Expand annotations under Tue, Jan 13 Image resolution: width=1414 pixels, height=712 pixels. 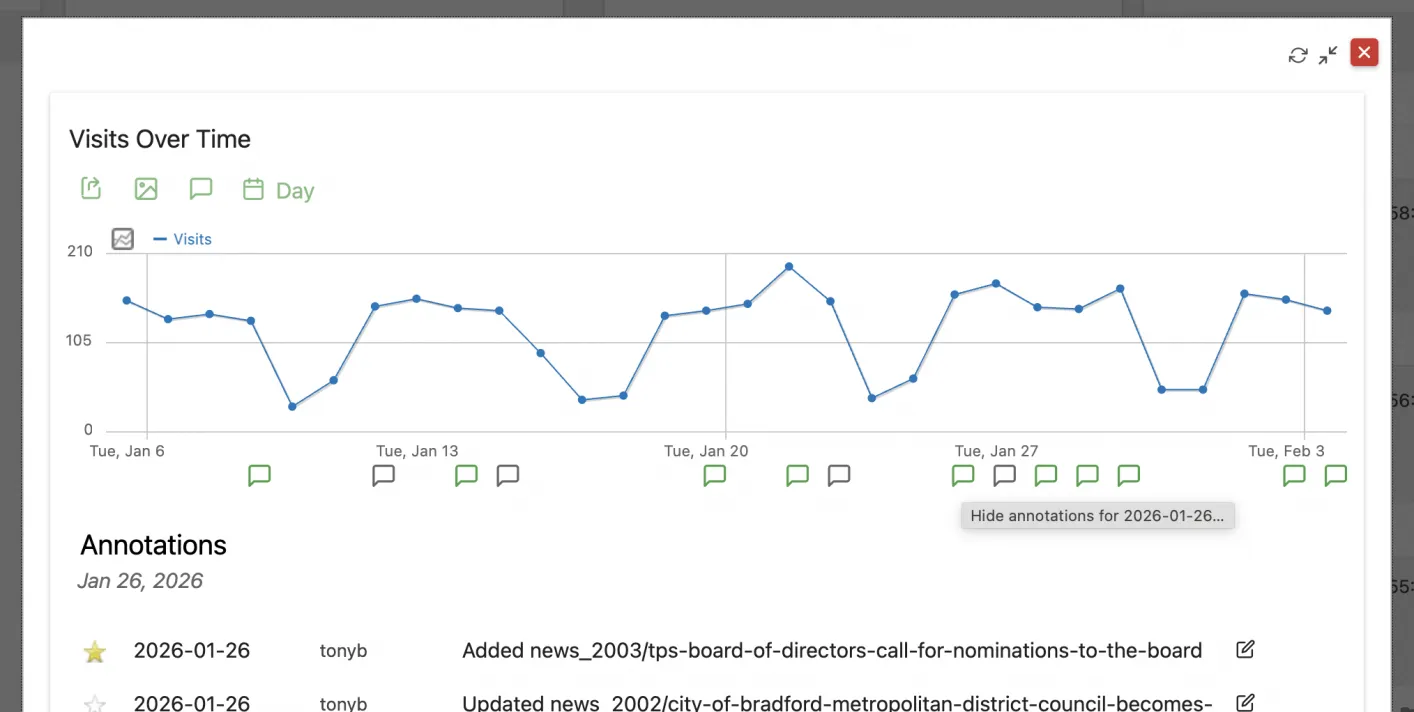click(x=383, y=475)
